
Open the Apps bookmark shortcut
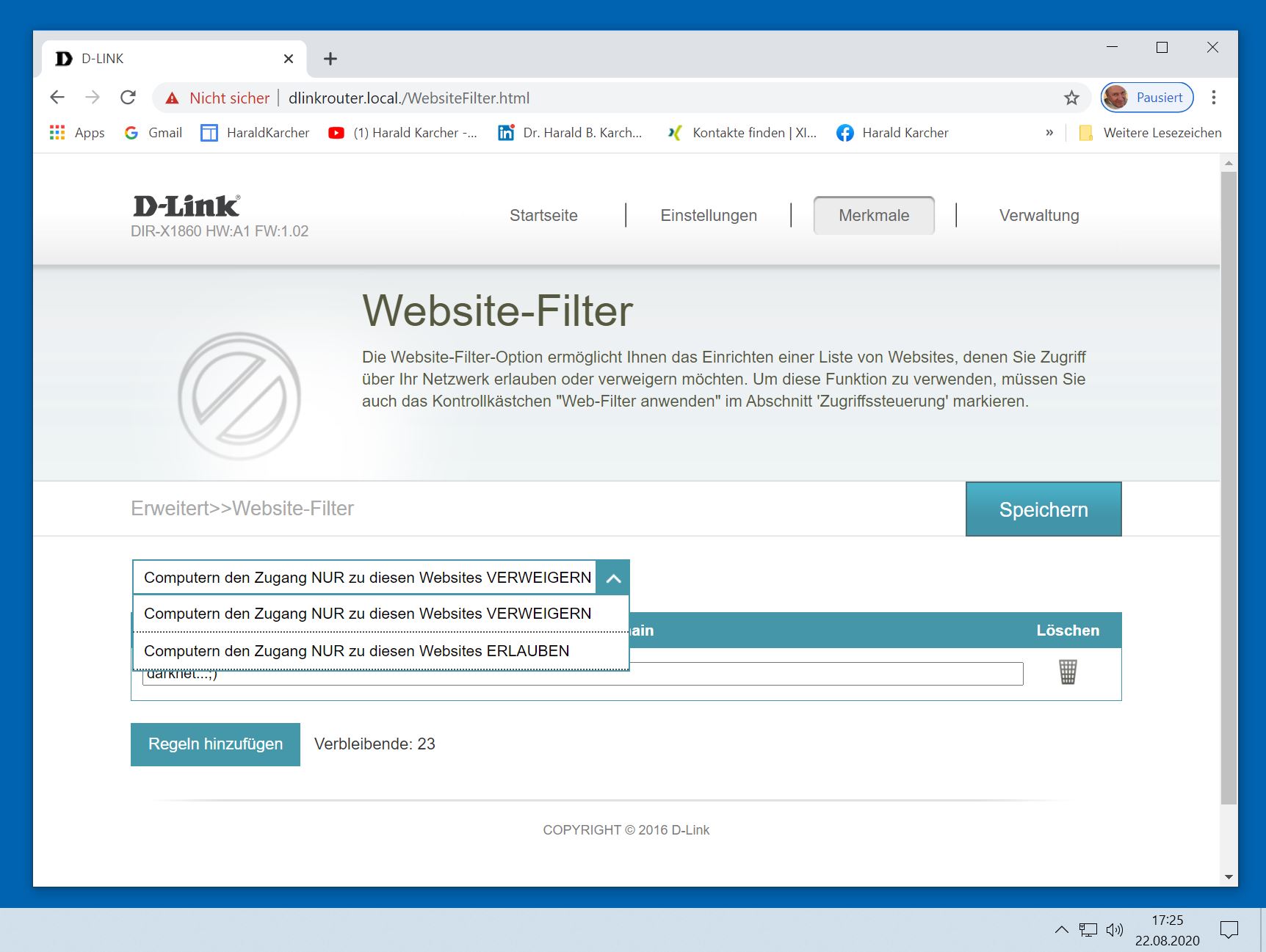[77, 133]
